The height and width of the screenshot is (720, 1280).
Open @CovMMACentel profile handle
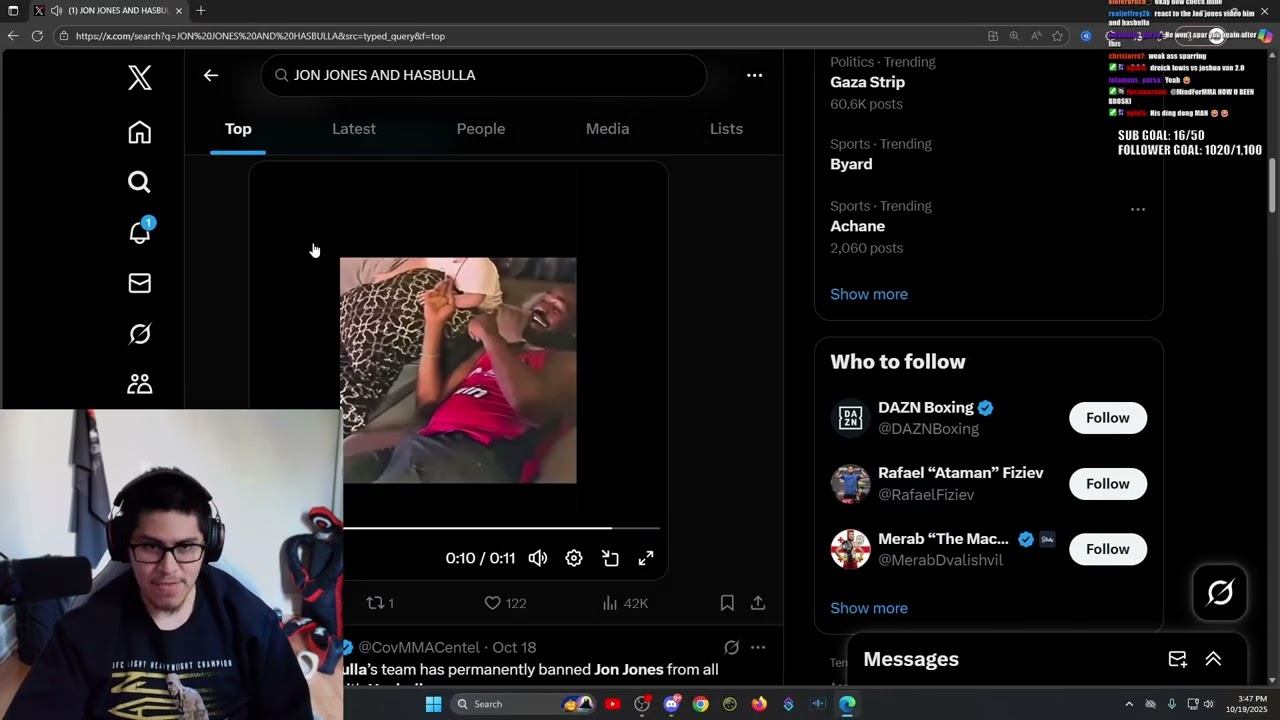tap(419, 647)
